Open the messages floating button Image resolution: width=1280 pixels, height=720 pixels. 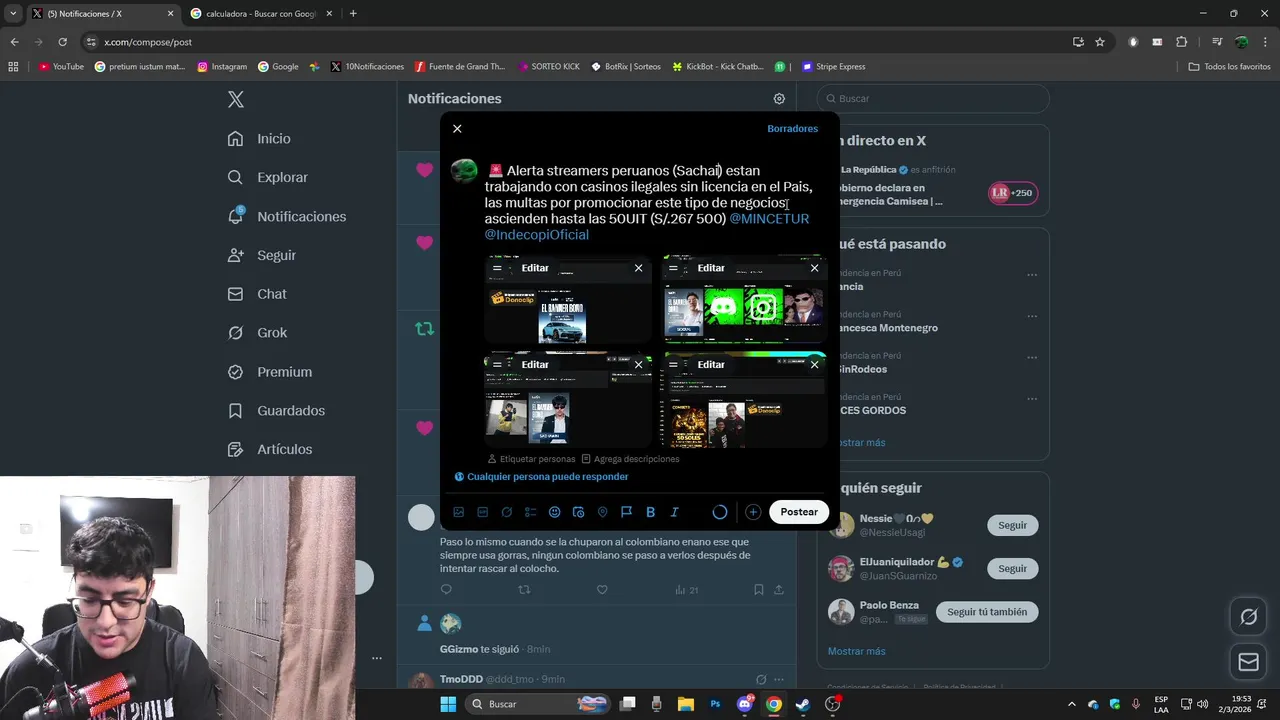(x=1248, y=662)
